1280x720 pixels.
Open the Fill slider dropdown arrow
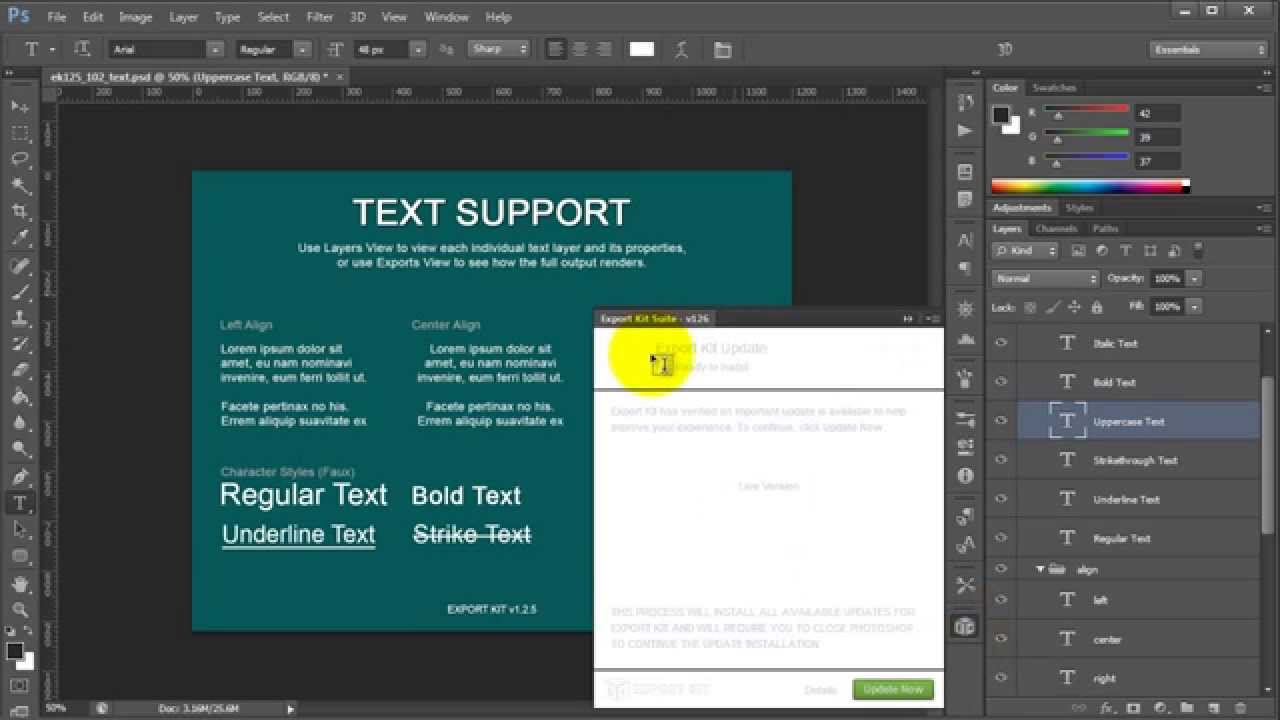[1194, 307]
